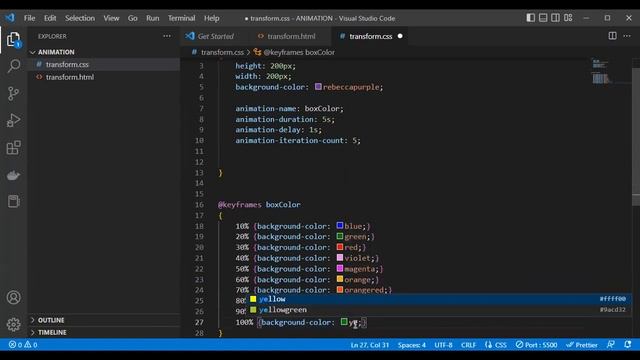Click the Prettier status bar item
This screenshot has height=360, width=640.
[x=582, y=345]
